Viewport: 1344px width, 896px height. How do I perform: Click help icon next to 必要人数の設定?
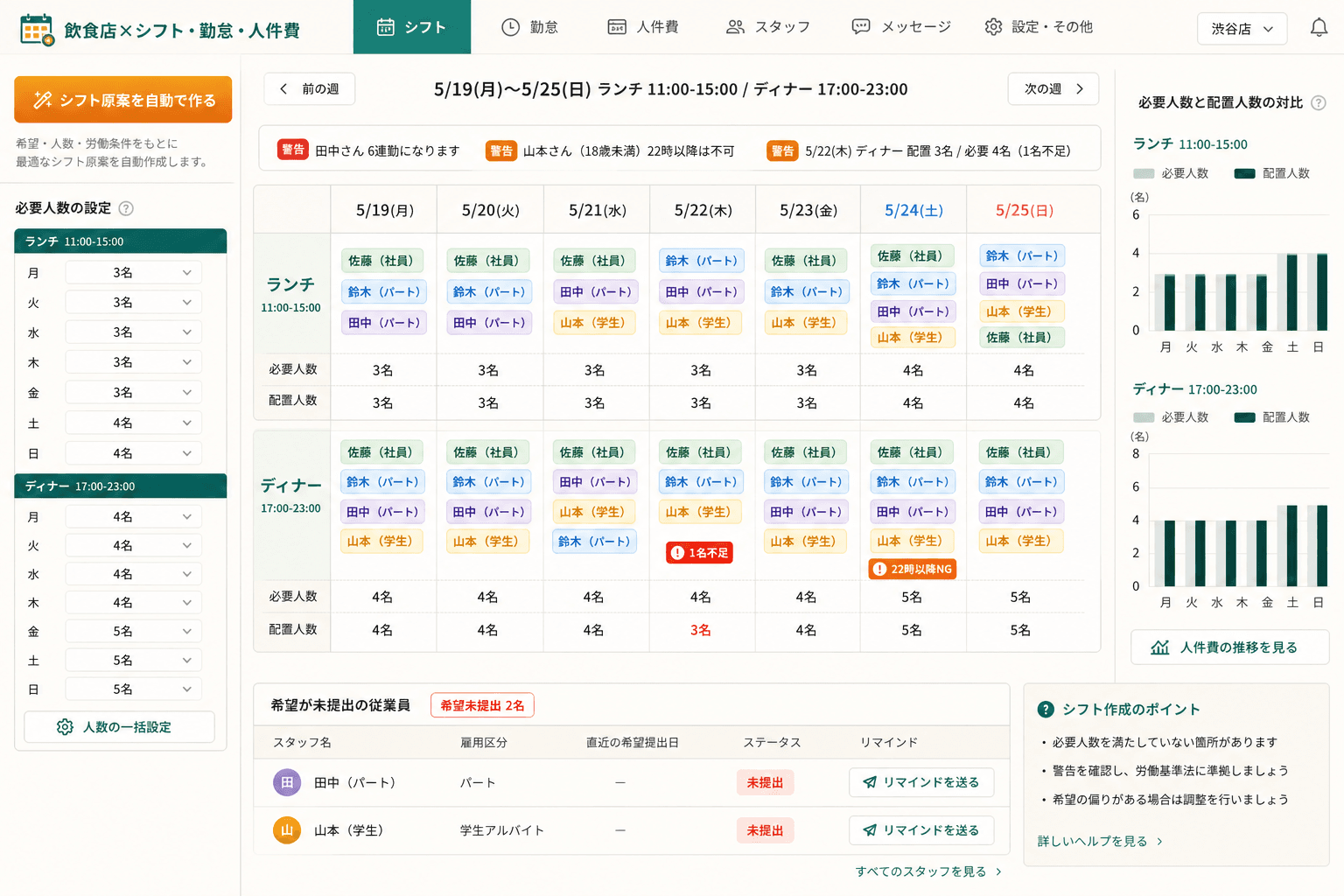126,208
